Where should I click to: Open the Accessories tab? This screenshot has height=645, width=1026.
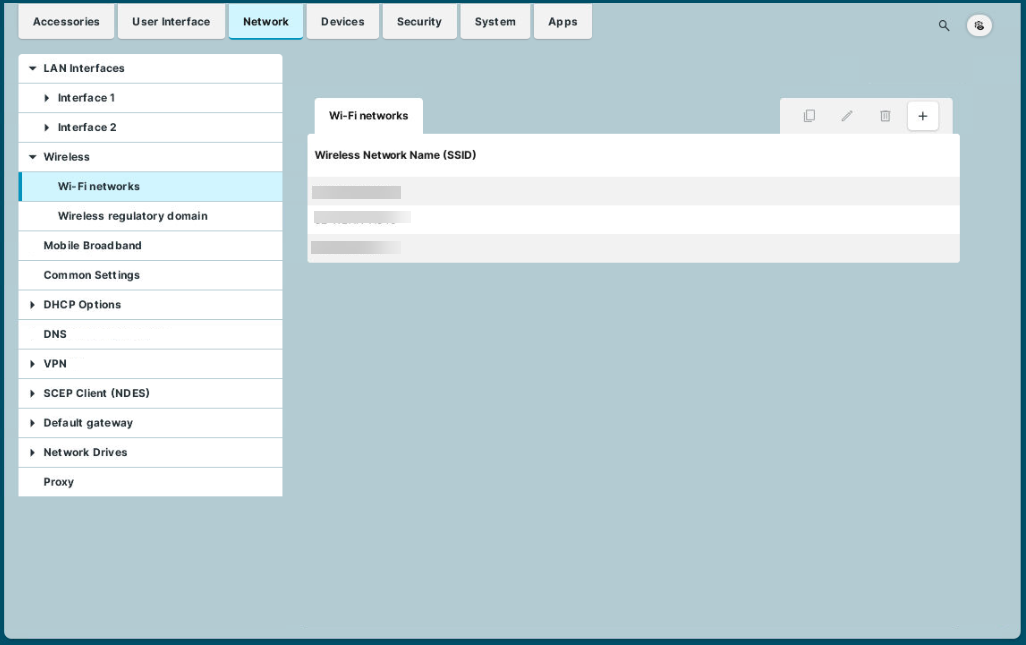66,22
